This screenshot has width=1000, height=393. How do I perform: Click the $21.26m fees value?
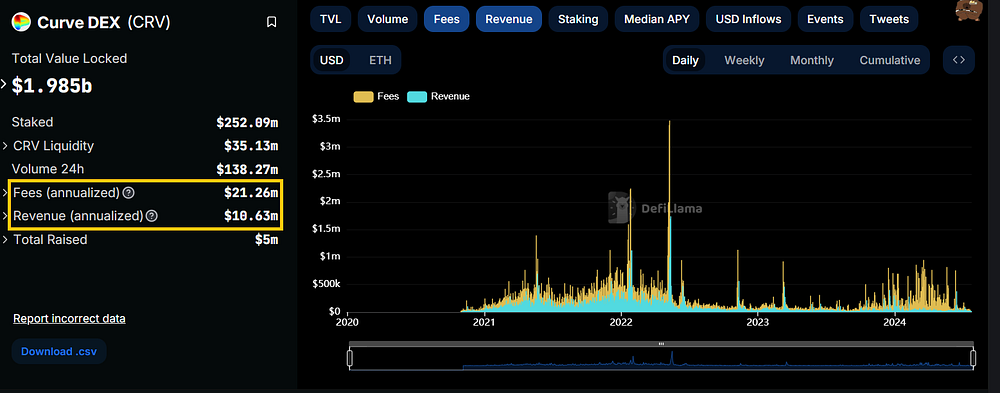click(x=251, y=193)
